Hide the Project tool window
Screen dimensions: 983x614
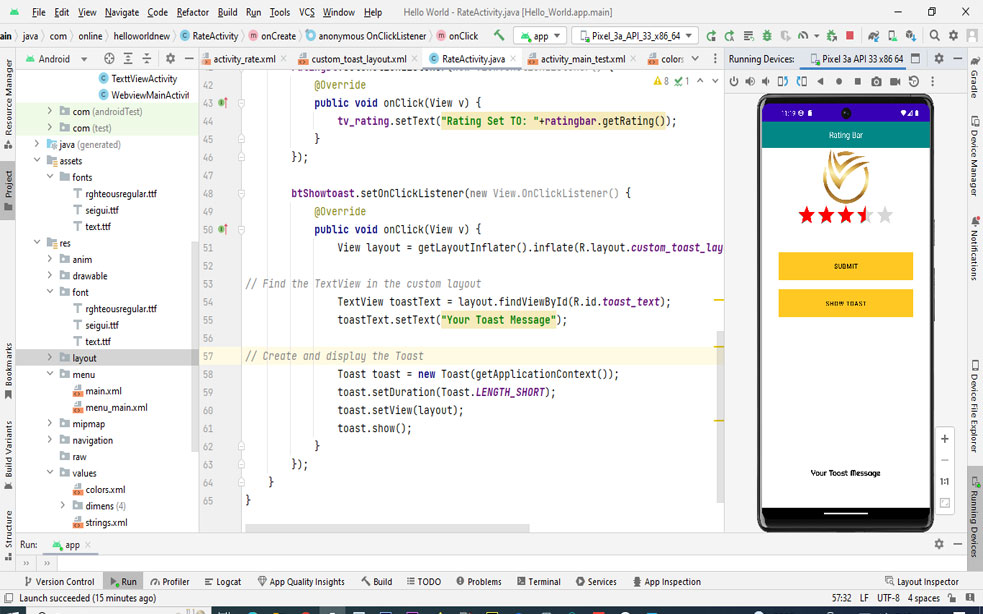189,58
